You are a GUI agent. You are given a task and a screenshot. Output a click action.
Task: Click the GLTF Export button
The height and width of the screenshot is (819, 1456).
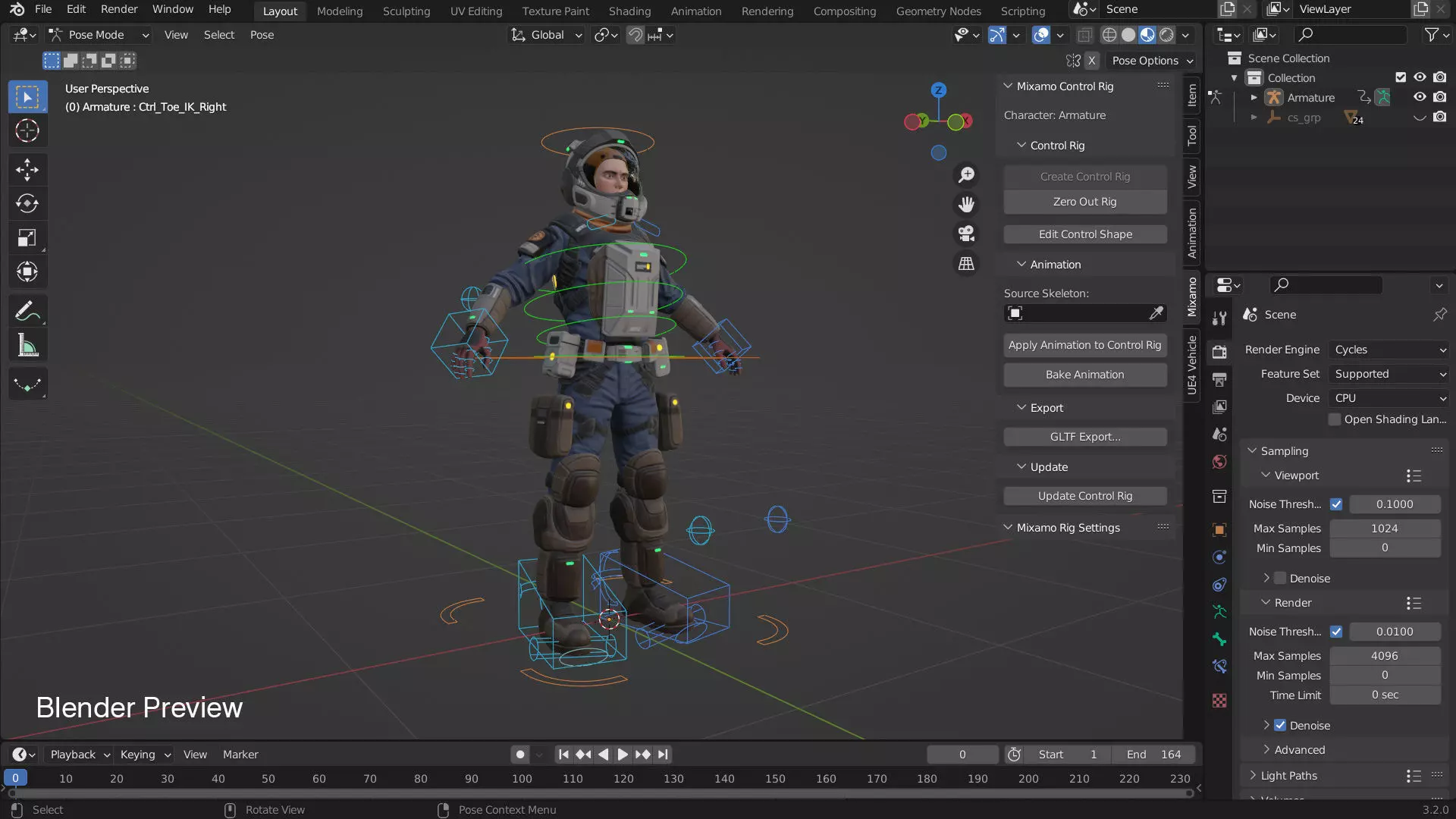coord(1084,437)
